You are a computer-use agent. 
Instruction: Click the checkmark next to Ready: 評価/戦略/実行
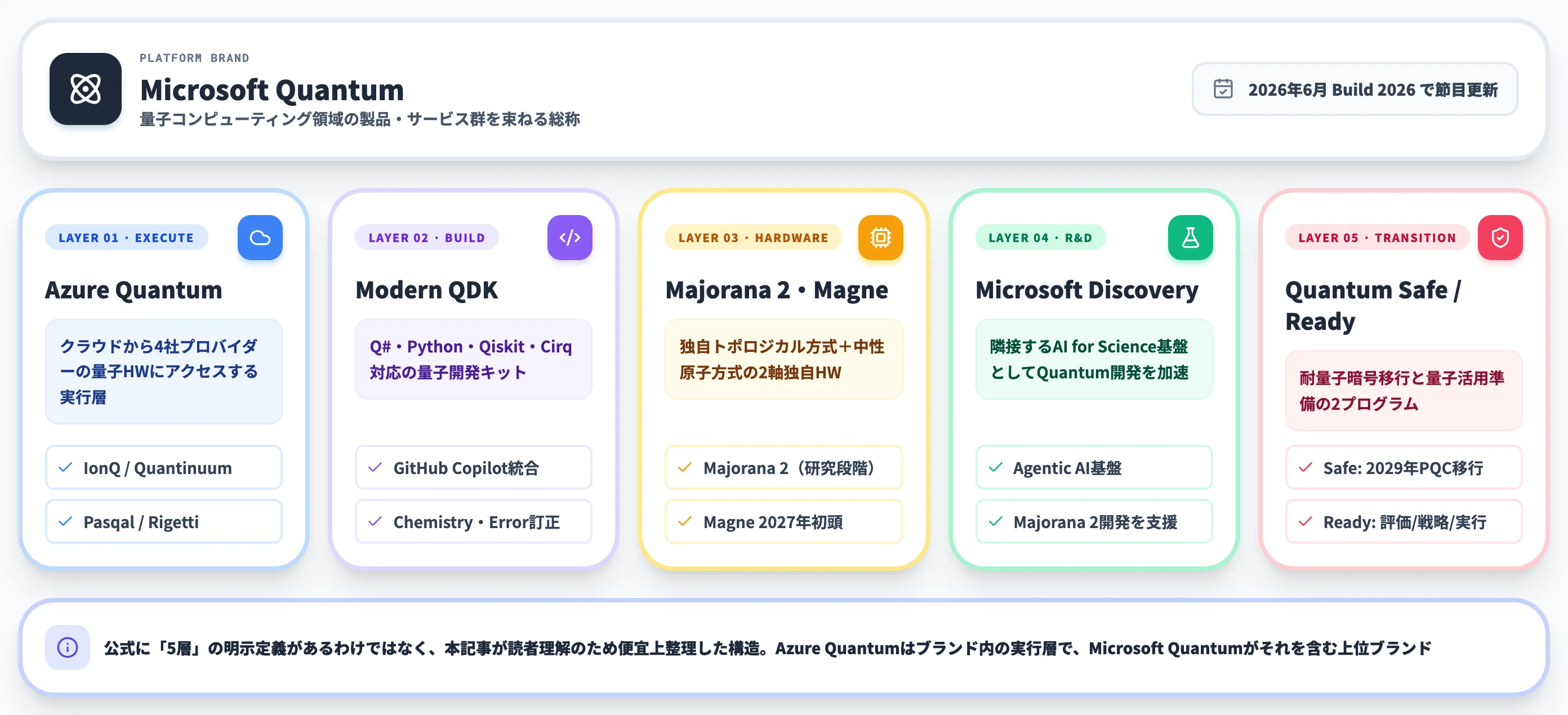[x=1306, y=521]
